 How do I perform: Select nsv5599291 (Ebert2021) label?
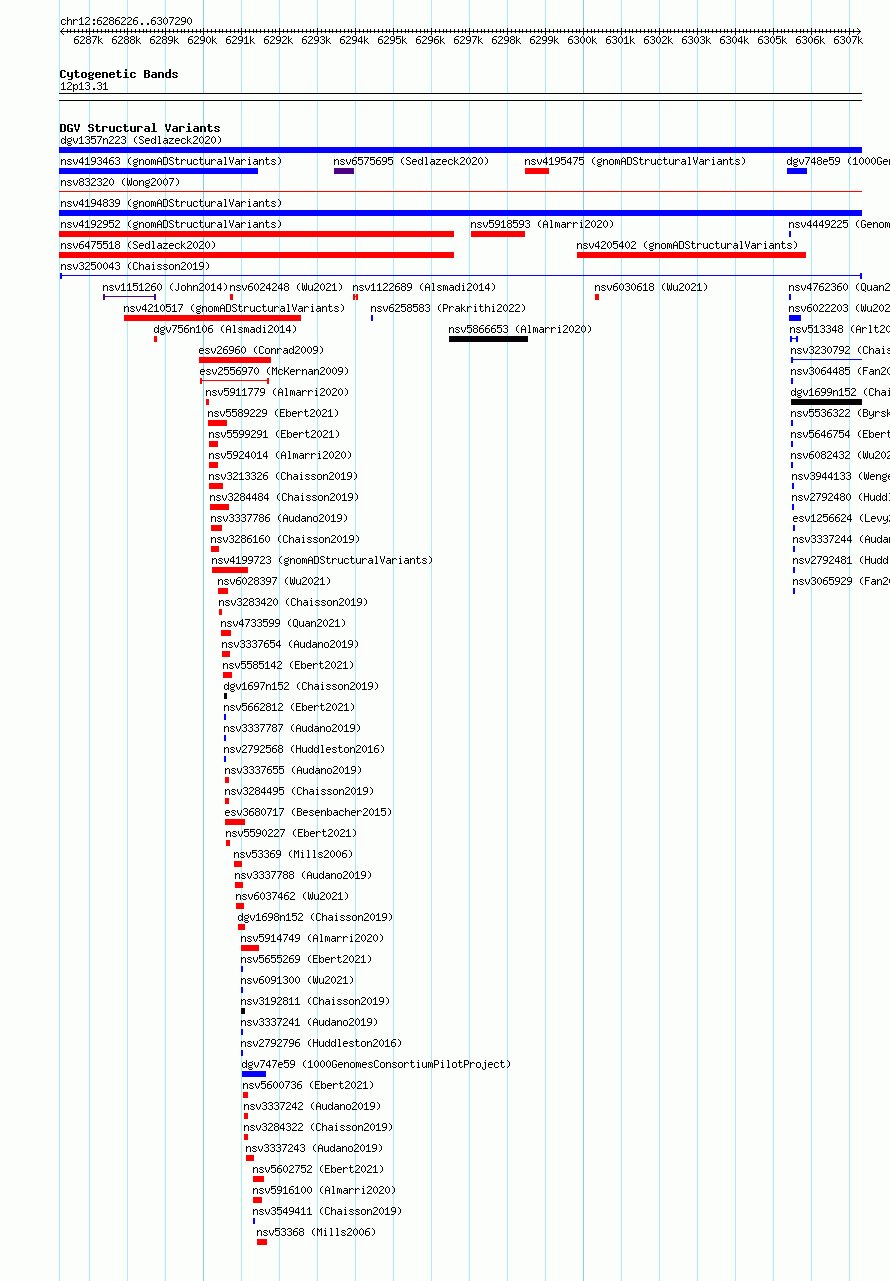click(x=274, y=434)
